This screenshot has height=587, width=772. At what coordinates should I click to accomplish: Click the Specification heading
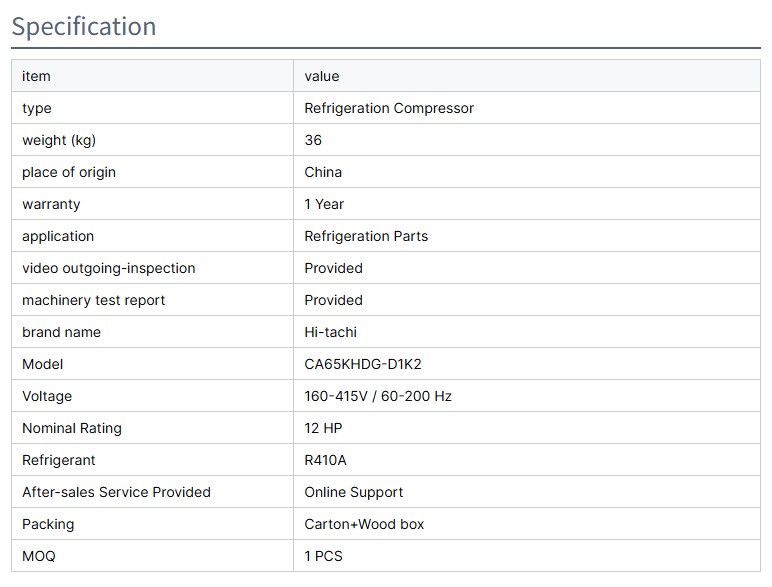tap(84, 26)
